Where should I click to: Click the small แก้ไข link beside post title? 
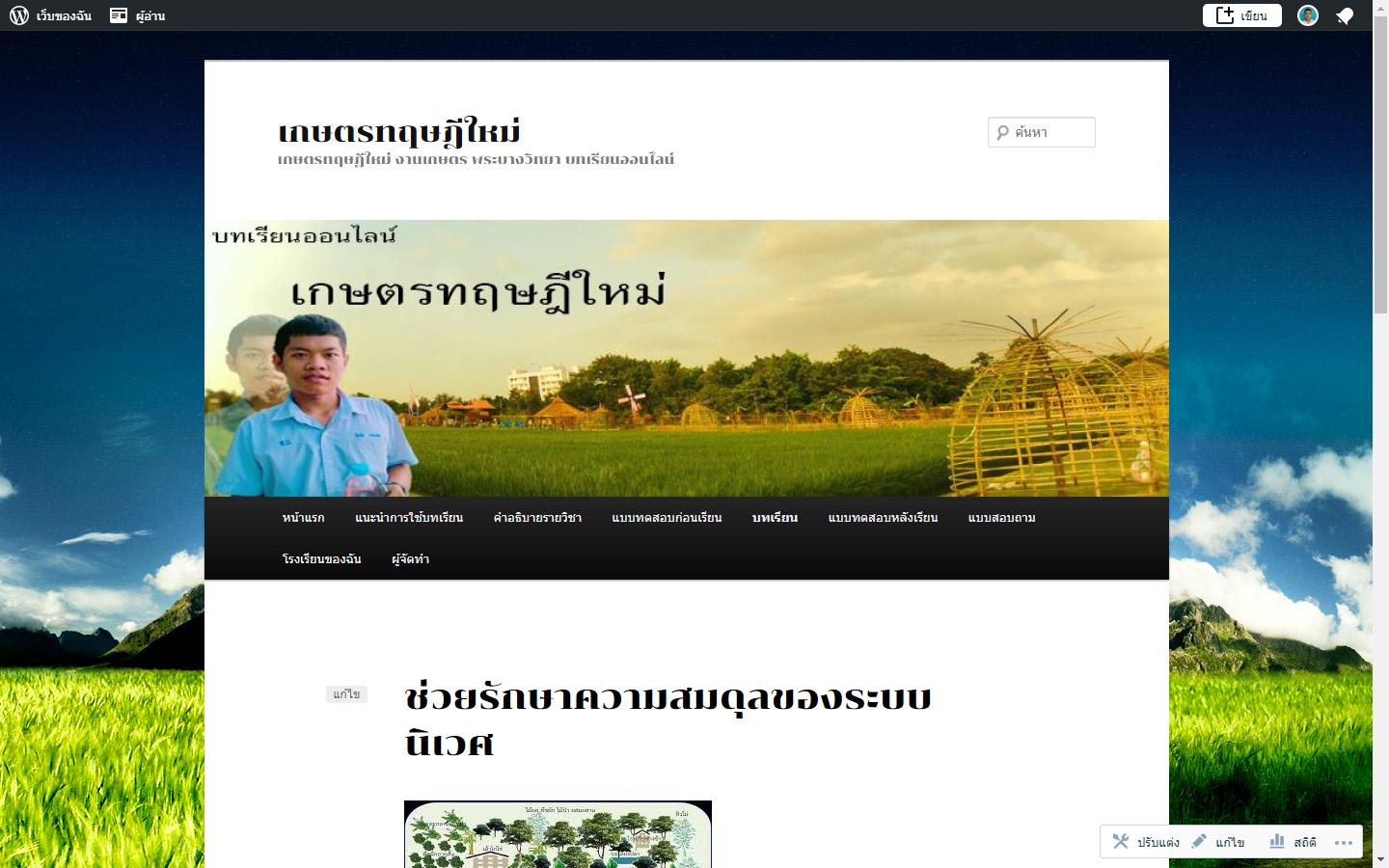point(346,694)
